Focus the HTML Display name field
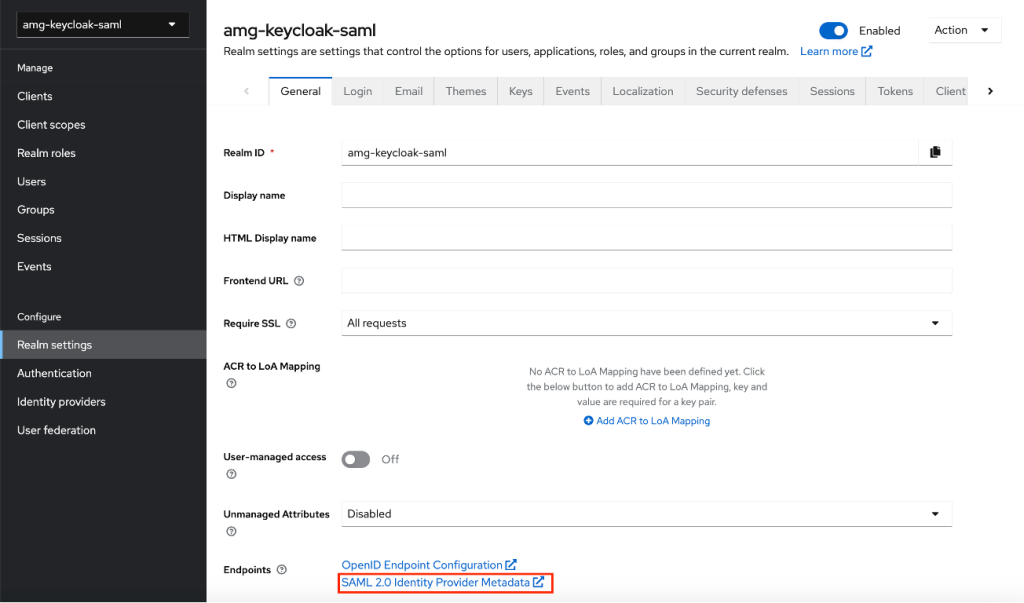The image size is (1024, 603). coord(647,238)
